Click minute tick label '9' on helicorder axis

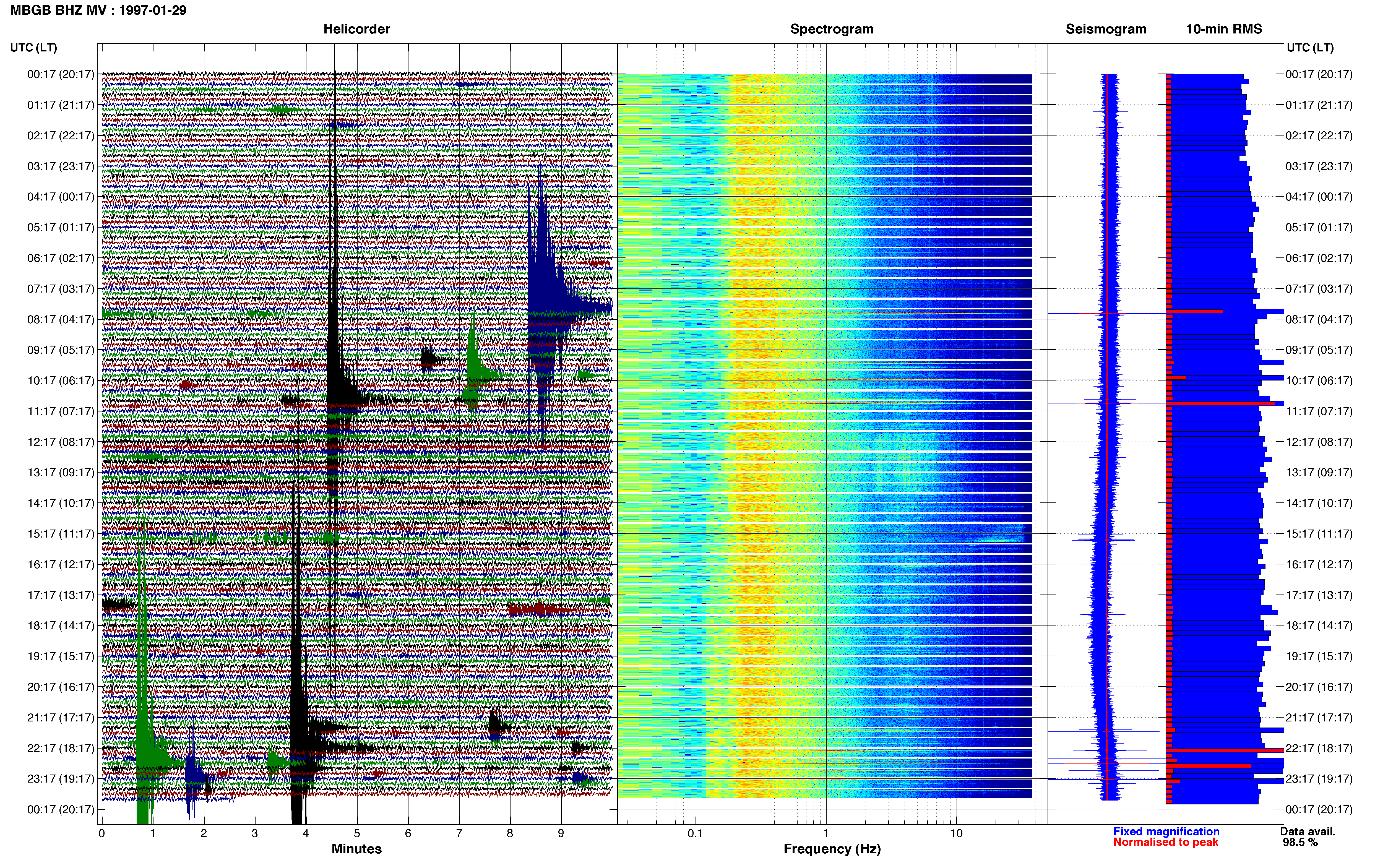[x=561, y=833]
